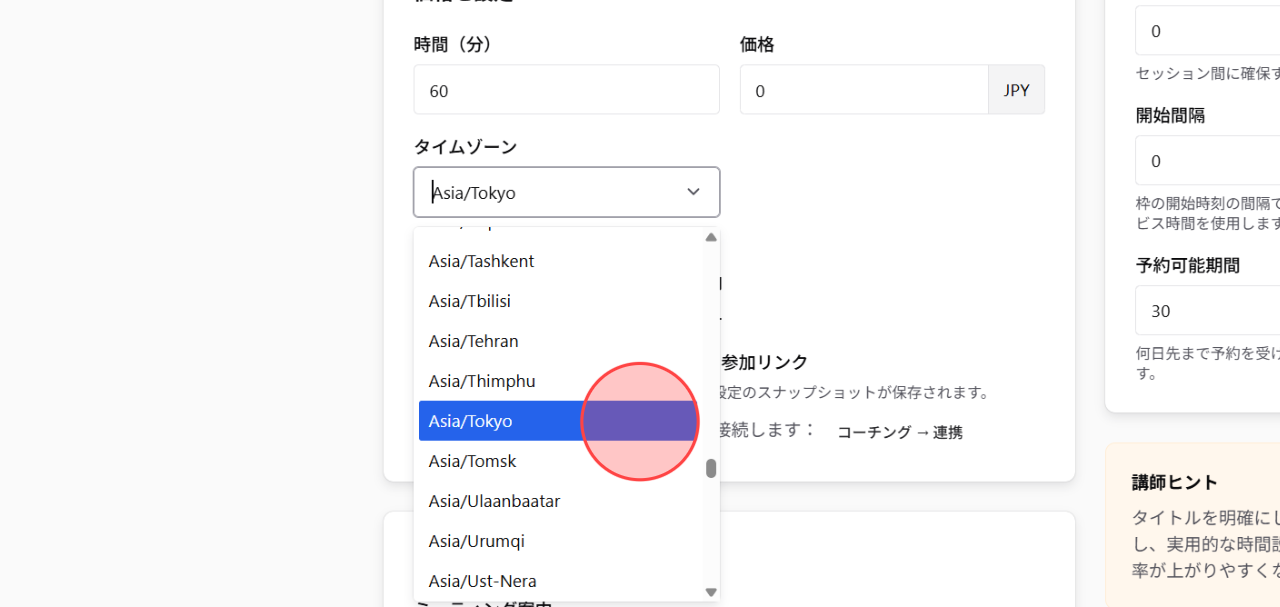This screenshot has height=607, width=1280.
Task: Pick Asia/Tomsk timezone option
Action: pyautogui.click(x=560, y=461)
